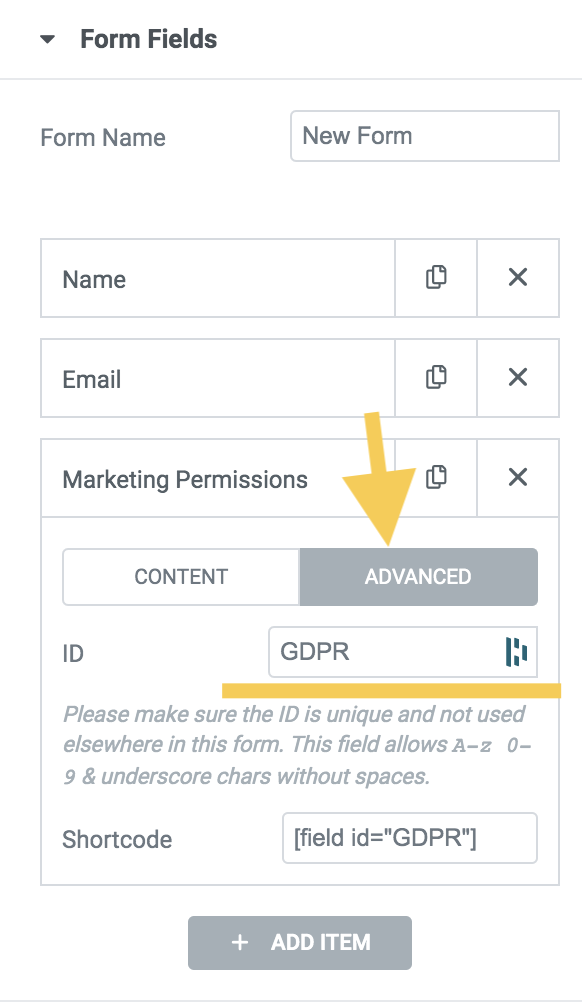Click the dynamic tags icon in ID field

(x=516, y=652)
